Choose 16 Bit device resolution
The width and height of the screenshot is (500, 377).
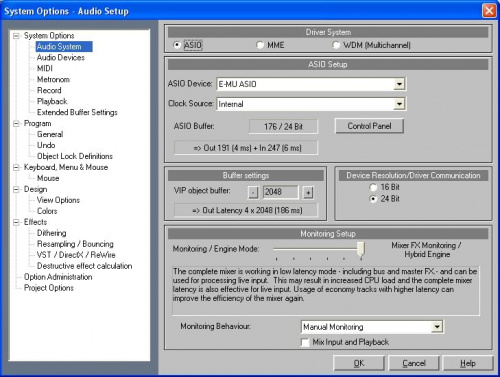coord(373,187)
